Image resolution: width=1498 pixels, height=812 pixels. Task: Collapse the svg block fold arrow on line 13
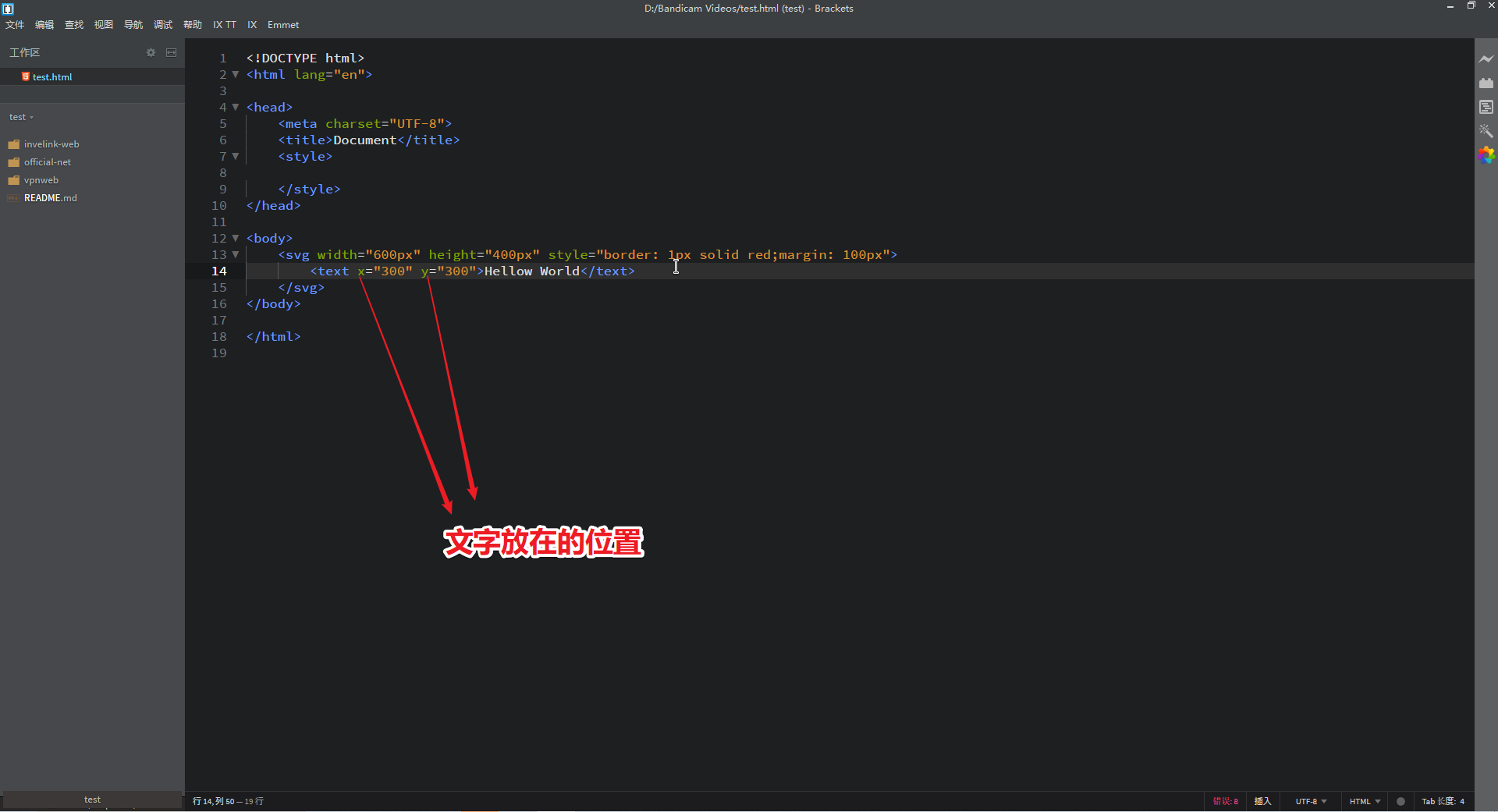point(236,255)
